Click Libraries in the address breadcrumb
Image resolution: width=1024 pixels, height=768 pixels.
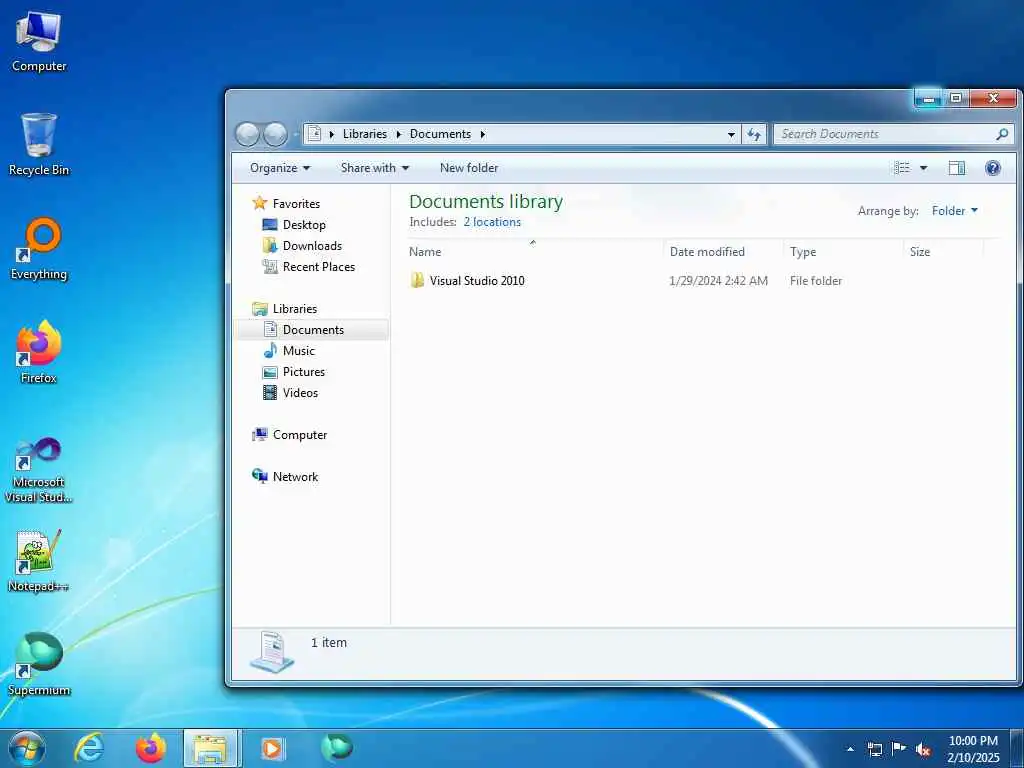click(x=364, y=134)
